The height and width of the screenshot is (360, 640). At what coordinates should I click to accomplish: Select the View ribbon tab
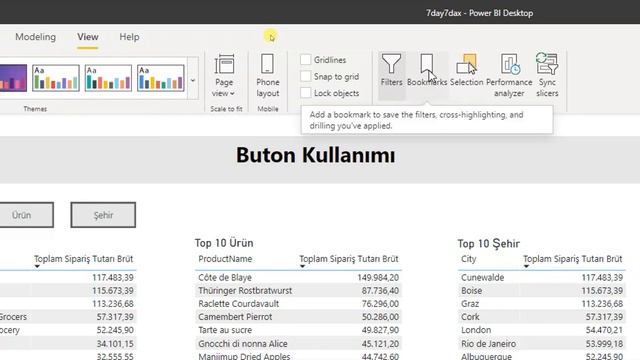click(x=88, y=37)
